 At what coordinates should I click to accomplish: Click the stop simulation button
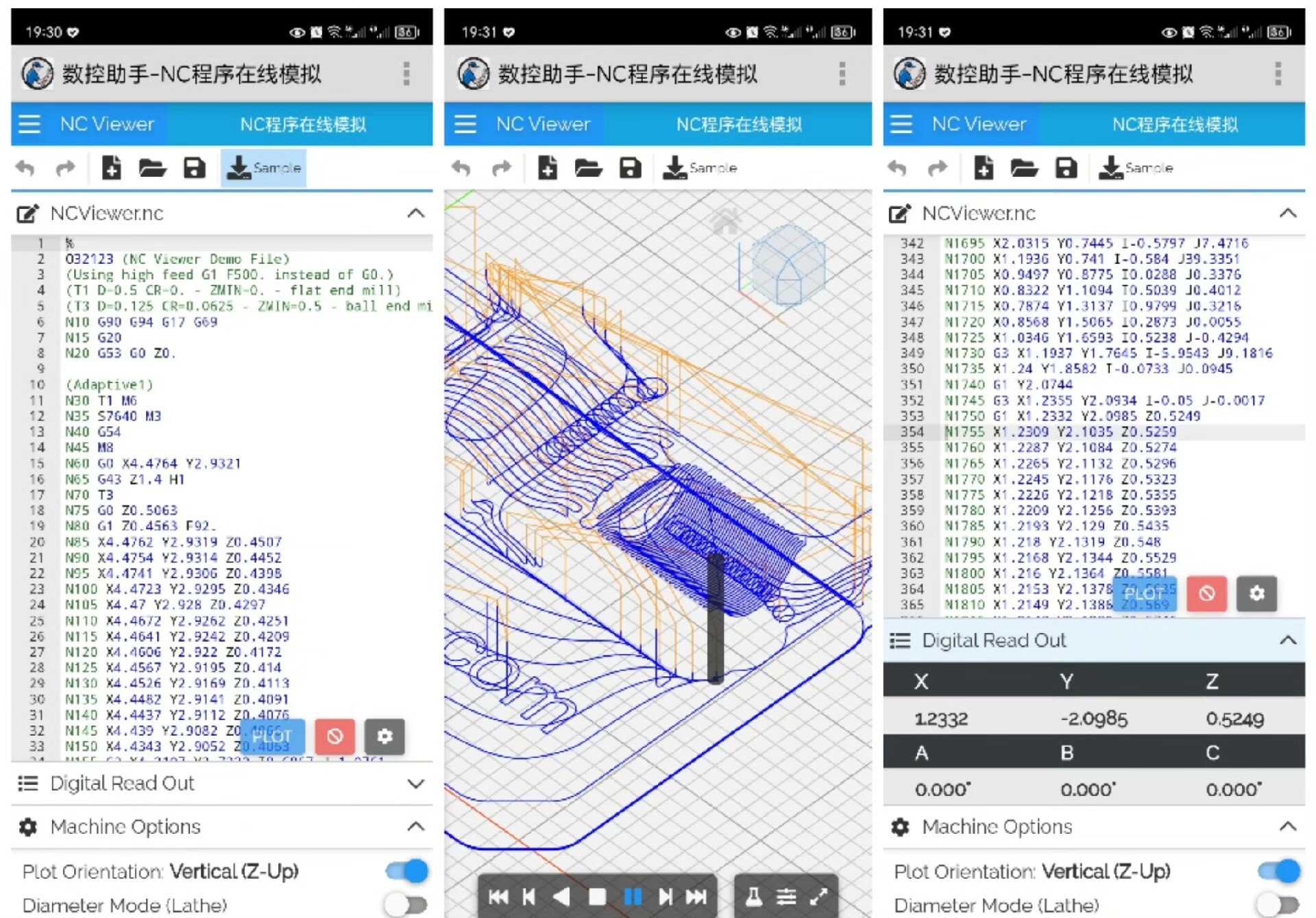click(598, 896)
